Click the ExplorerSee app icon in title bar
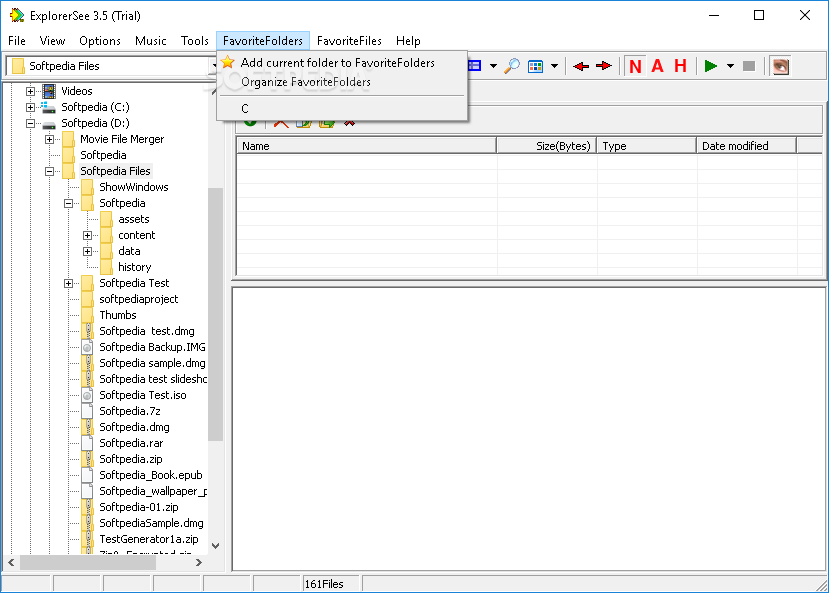The image size is (829, 593). point(17,15)
